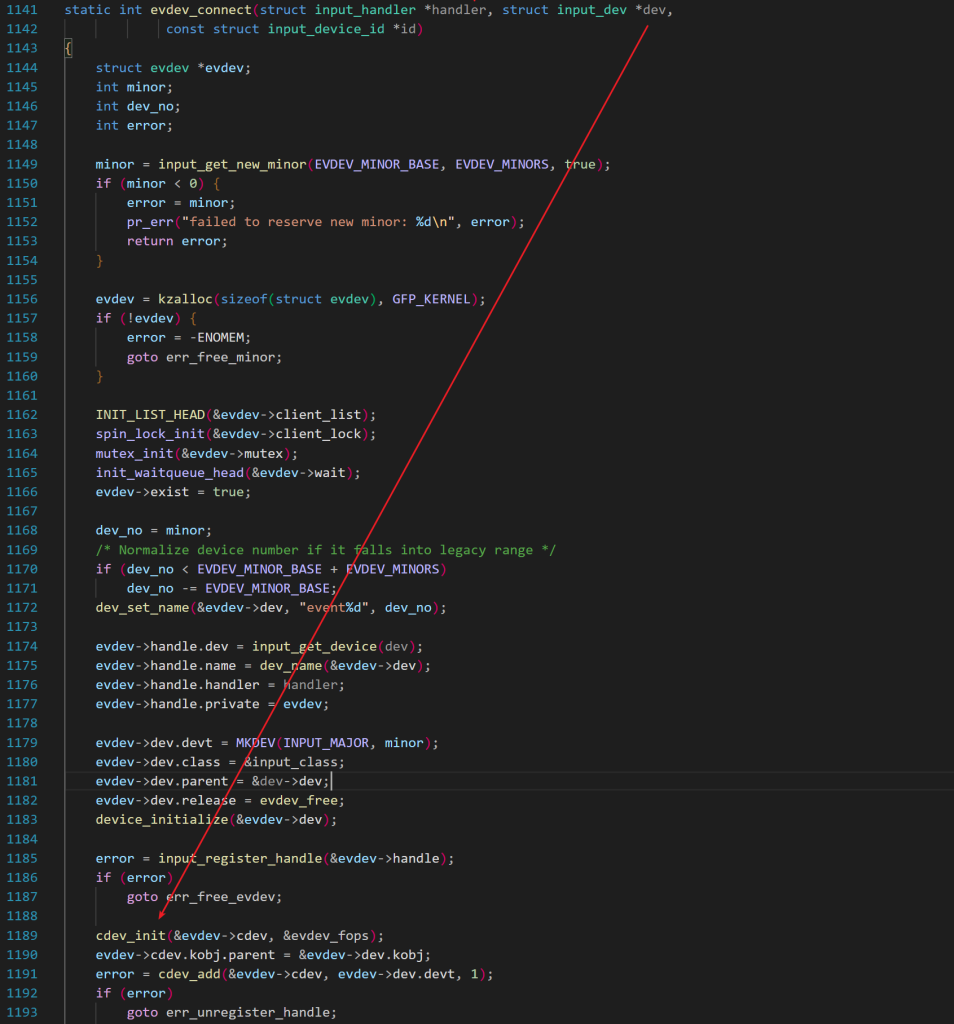Select line number 1181 in the gutter
The height and width of the screenshot is (1024, 954).
pos(22,781)
